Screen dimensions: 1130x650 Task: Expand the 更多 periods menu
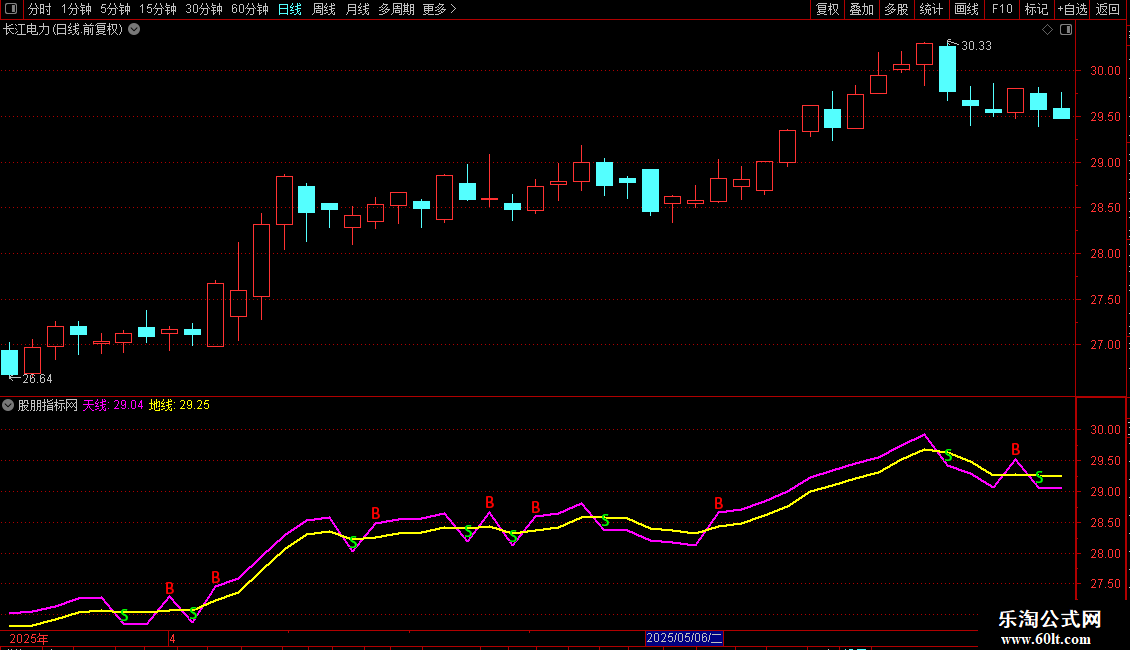[440, 9]
